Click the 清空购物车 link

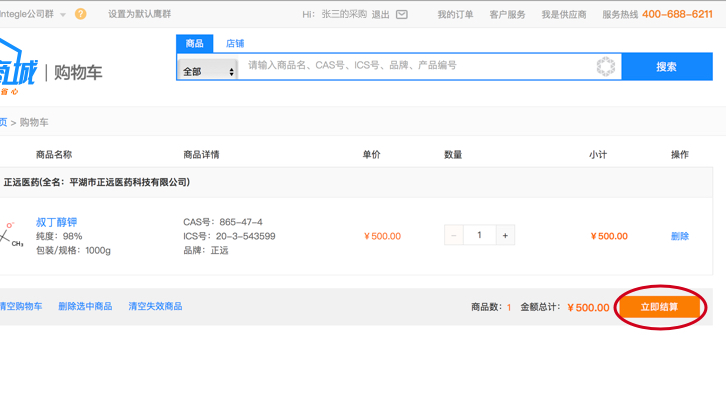(x=21, y=306)
